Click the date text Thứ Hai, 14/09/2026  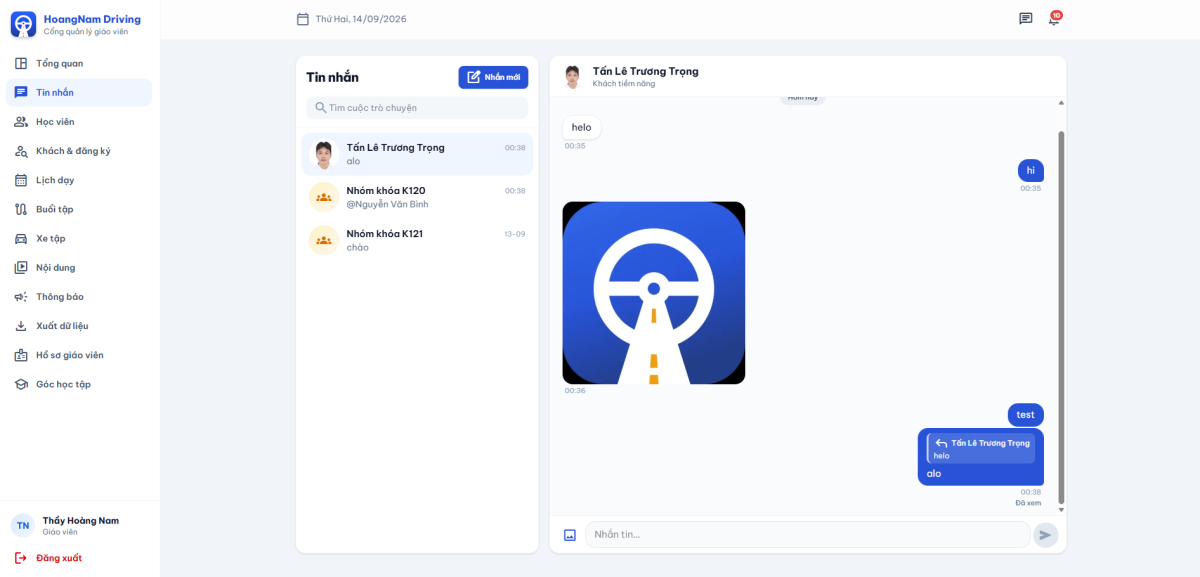[361, 19]
